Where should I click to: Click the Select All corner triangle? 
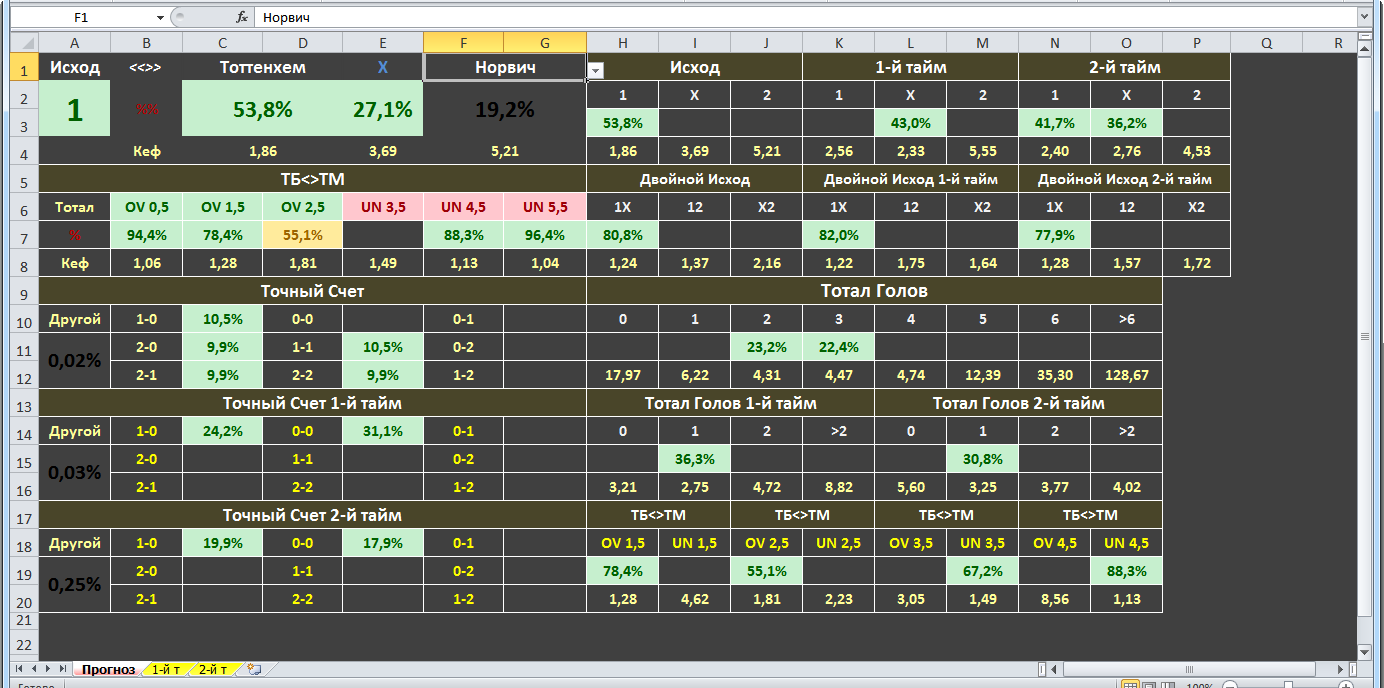[x=24, y=43]
